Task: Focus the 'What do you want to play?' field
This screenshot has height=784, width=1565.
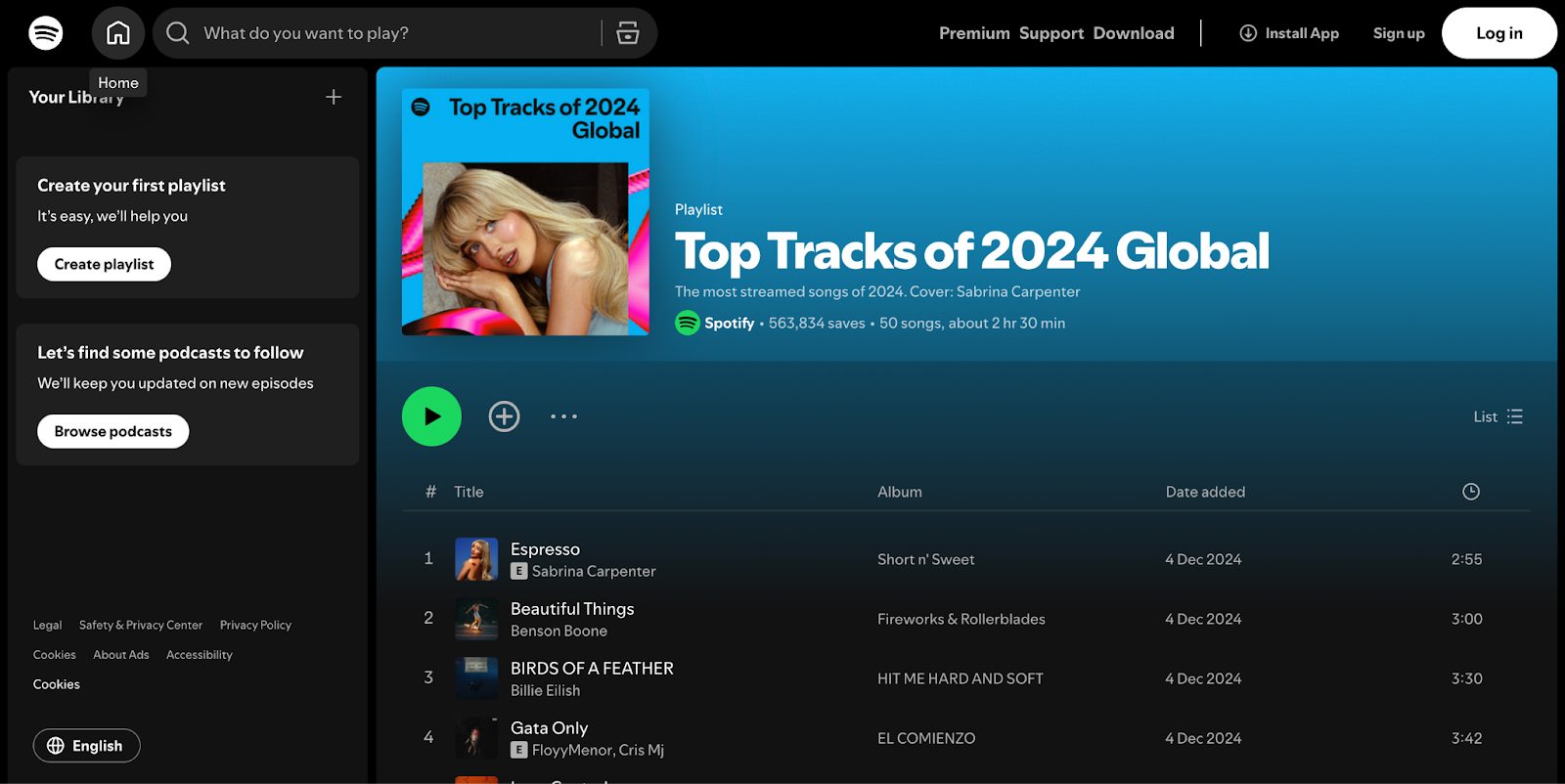Action: (396, 33)
